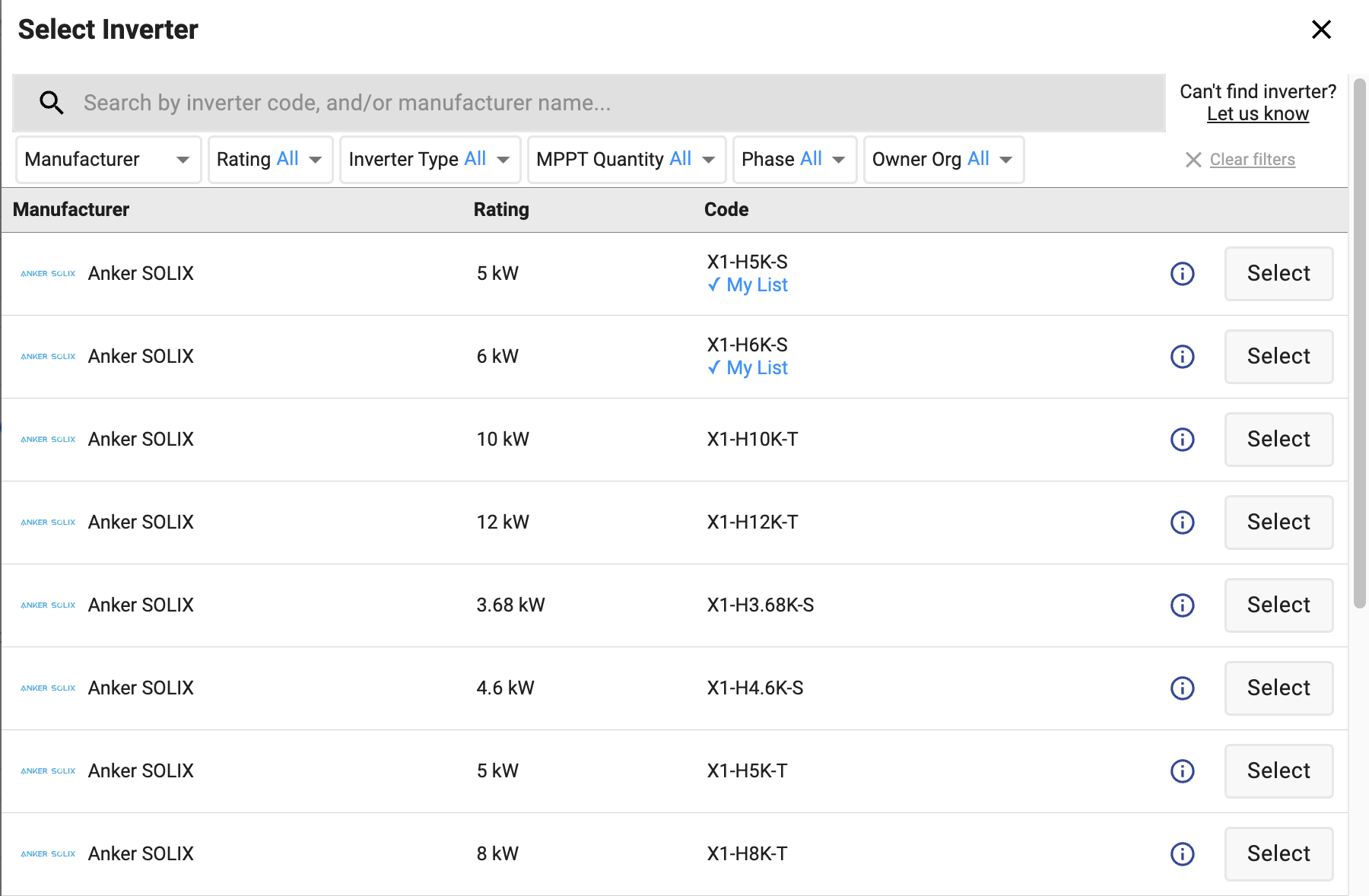Click the X1-H10K-T code text
The width and height of the screenshot is (1369, 896).
[x=753, y=440]
